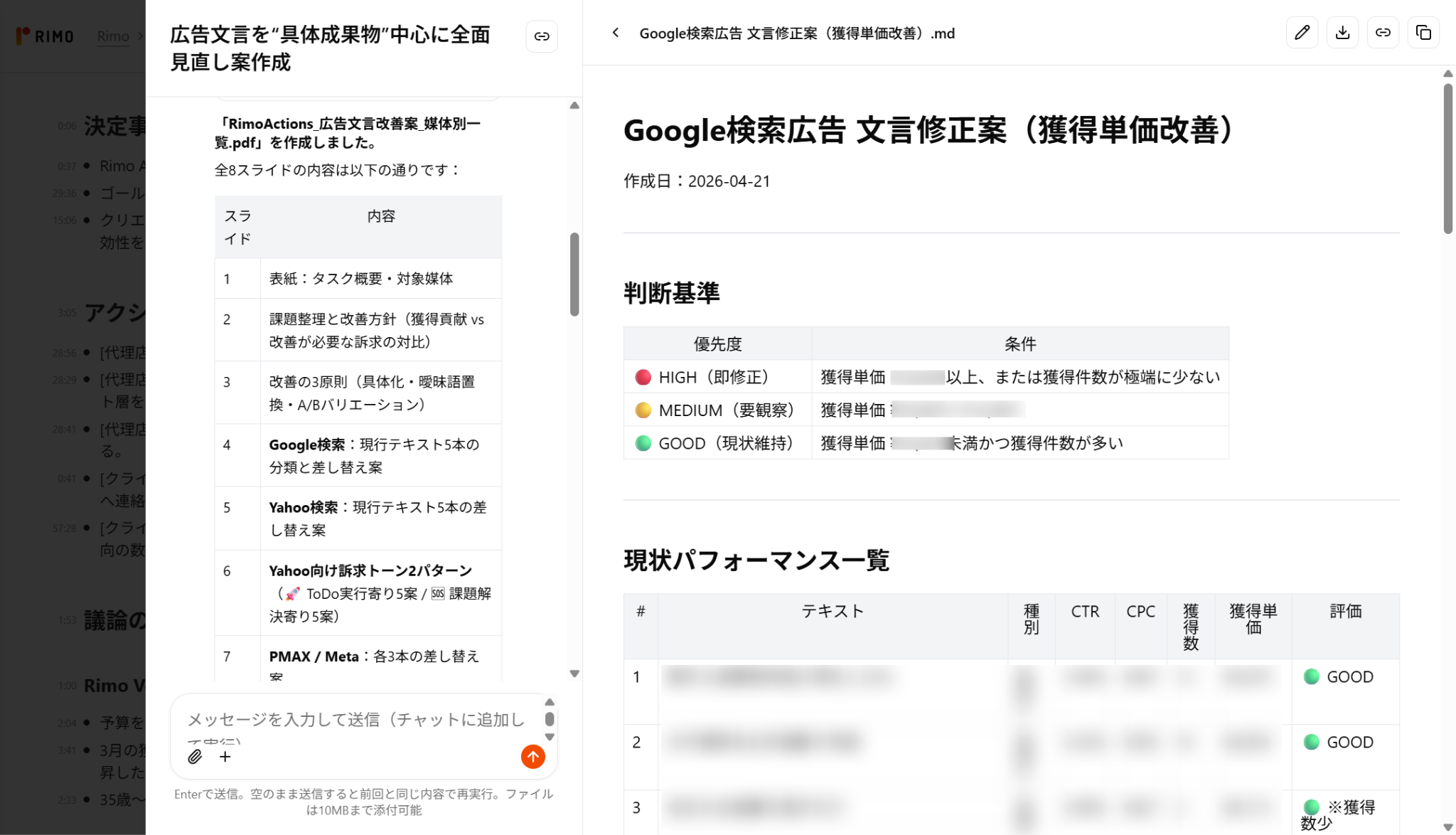Send message with orange arrow button
1456x835 pixels.
pos(533,757)
